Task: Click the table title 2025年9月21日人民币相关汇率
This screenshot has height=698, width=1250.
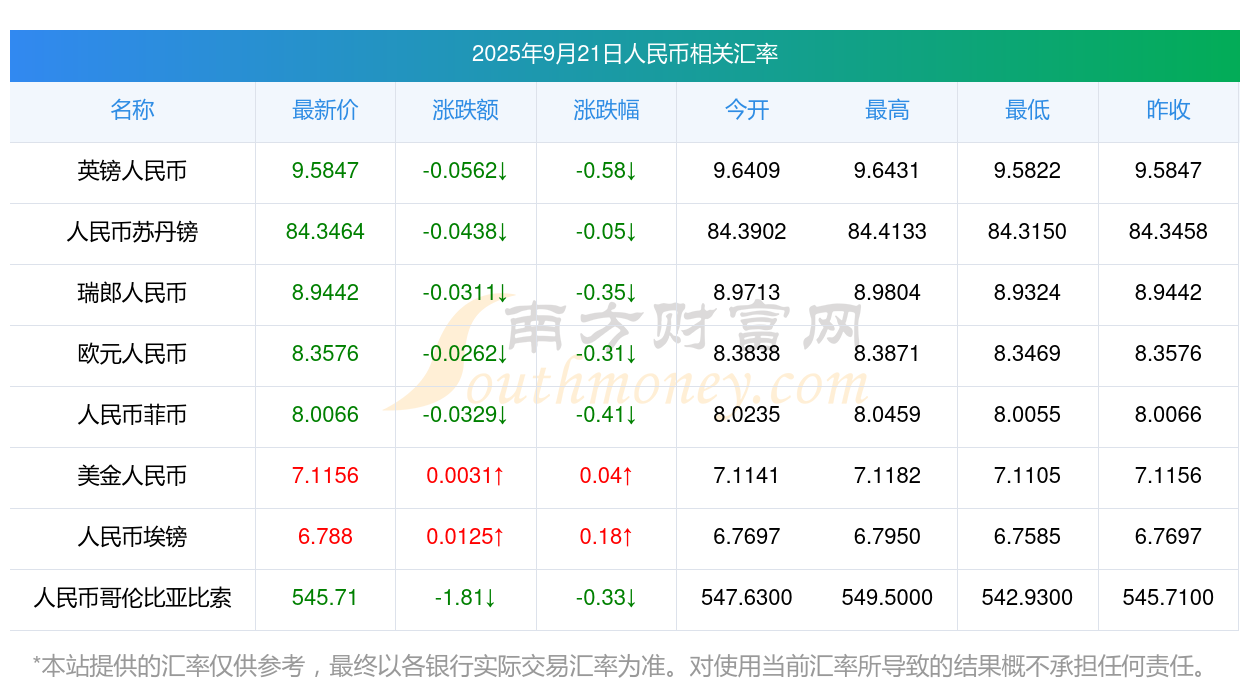Action: [x=625, y=54]
